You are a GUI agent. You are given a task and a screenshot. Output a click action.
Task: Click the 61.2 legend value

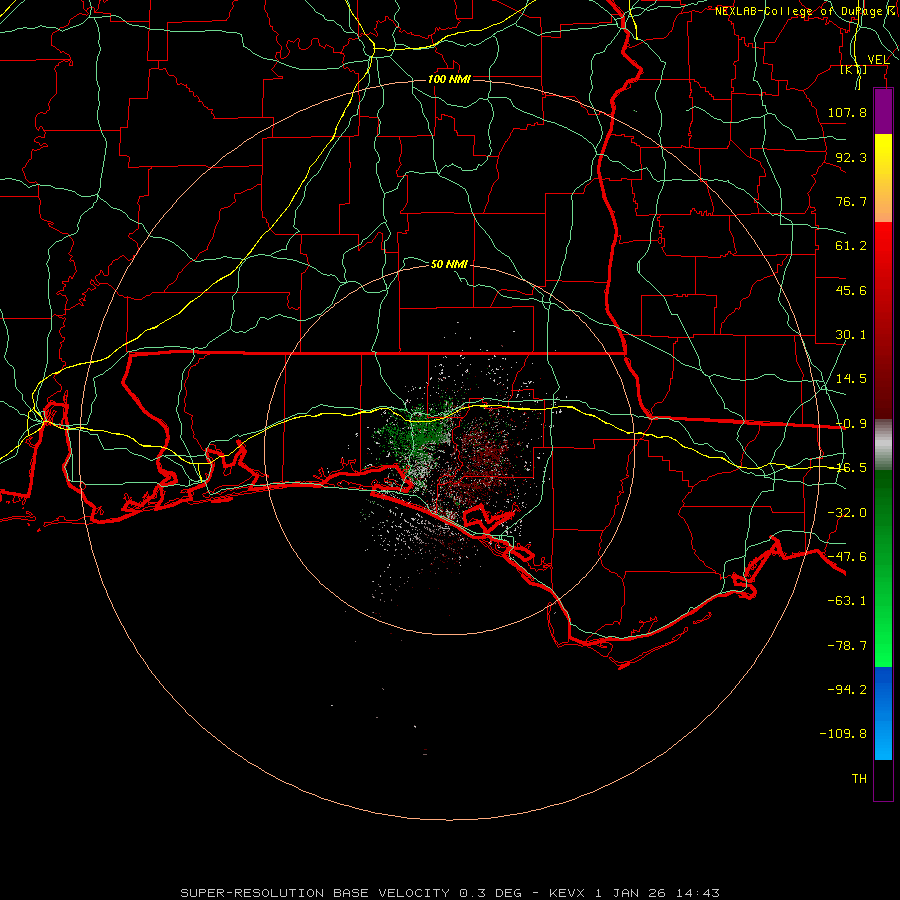[851, 246]
